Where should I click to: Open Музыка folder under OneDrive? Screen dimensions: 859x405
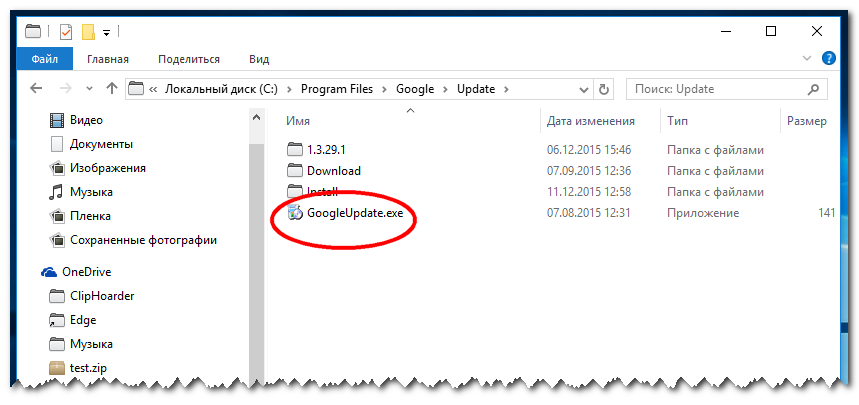click(91, 344)
